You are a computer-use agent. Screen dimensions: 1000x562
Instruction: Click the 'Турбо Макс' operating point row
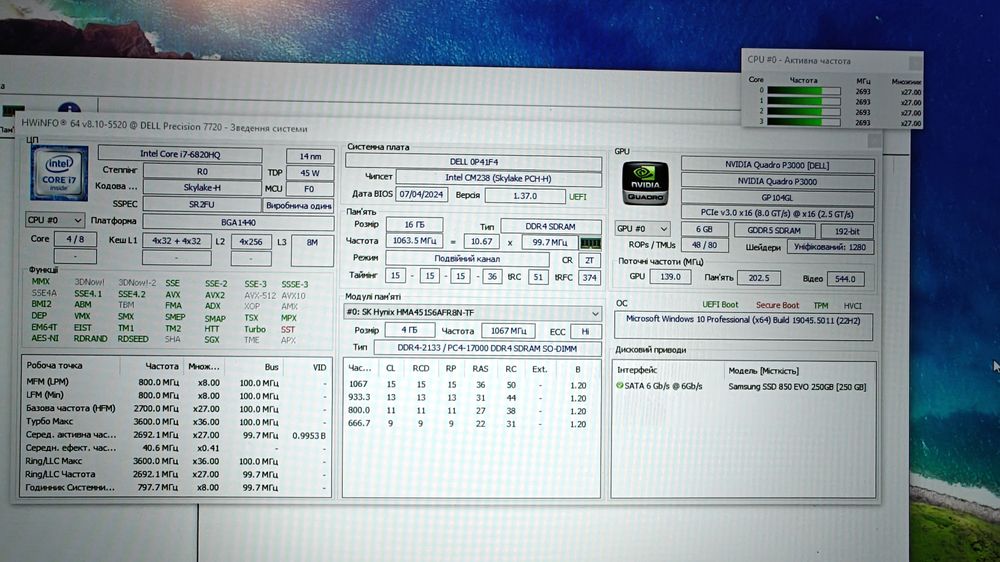(176, 422)
